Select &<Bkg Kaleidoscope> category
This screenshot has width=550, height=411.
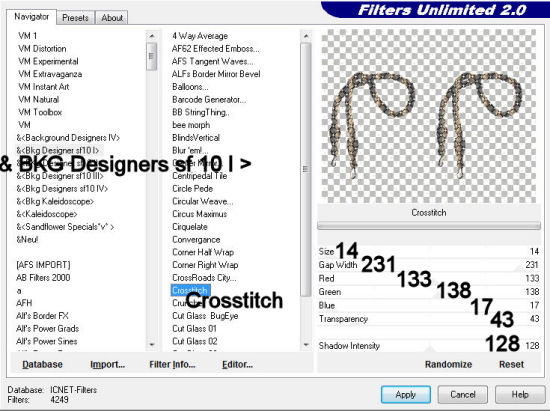[55, 202]
